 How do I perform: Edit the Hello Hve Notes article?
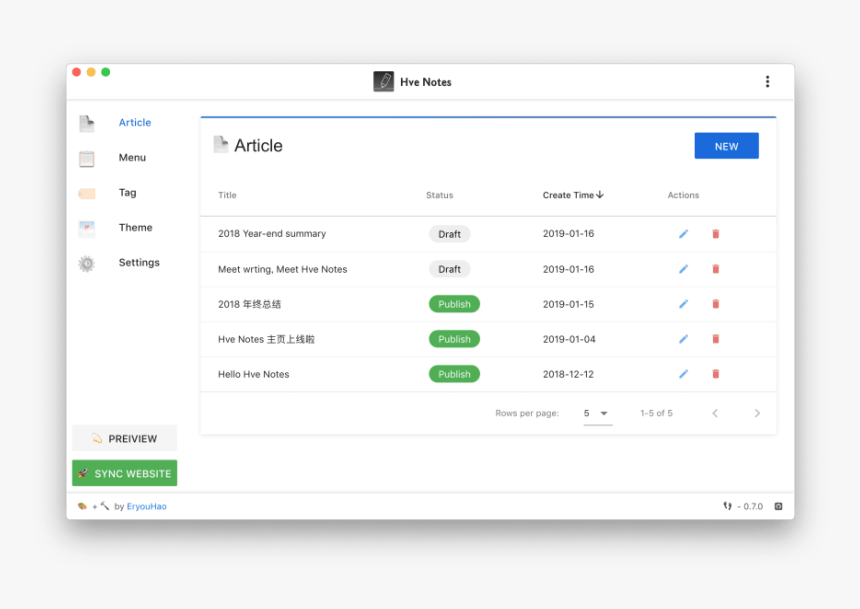(683, 374)
